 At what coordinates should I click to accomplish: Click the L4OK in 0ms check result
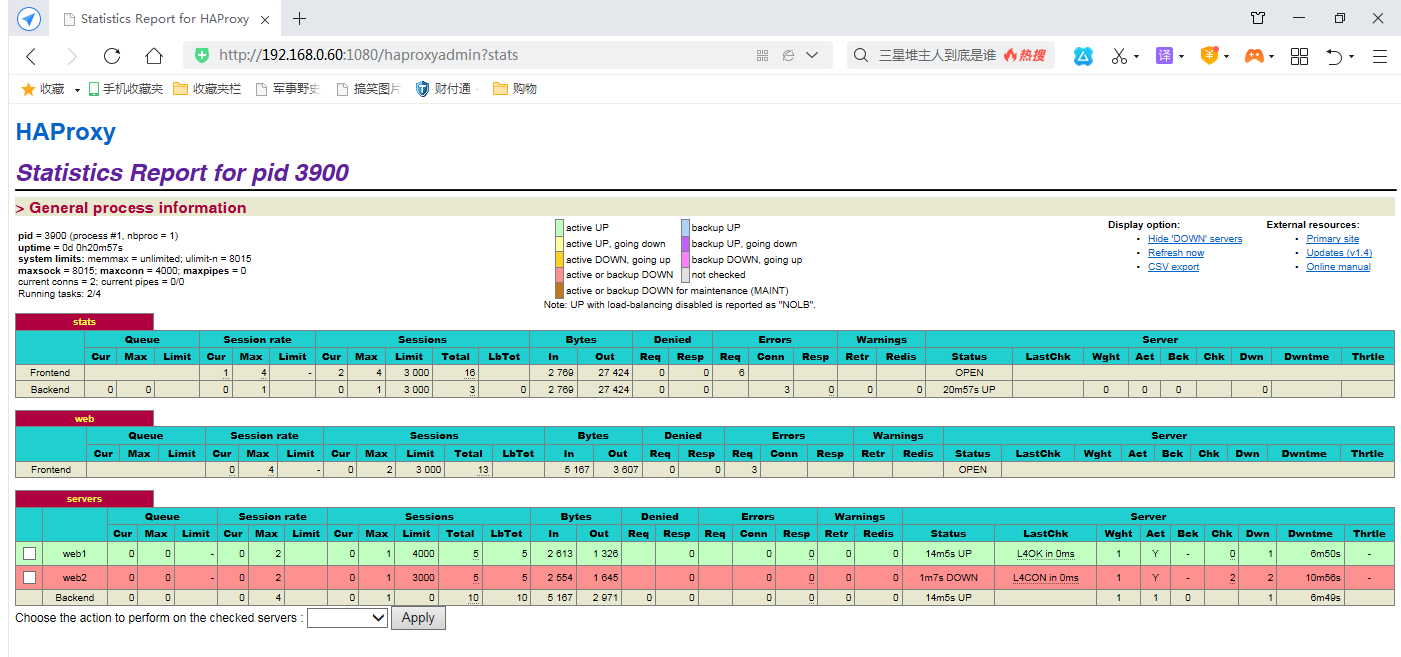1045,553
